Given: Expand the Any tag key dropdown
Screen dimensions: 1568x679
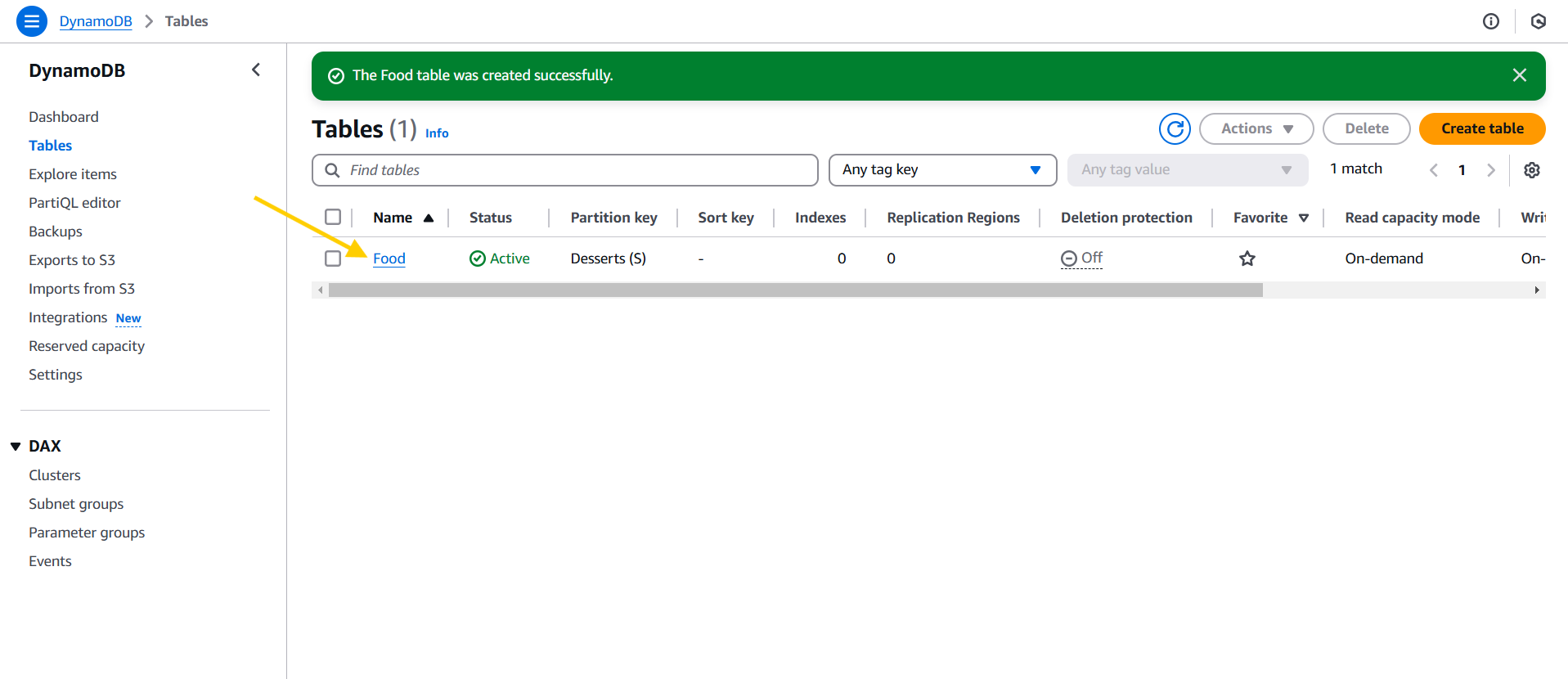Looking at the screenshot, I should click(x=942, y=170).
